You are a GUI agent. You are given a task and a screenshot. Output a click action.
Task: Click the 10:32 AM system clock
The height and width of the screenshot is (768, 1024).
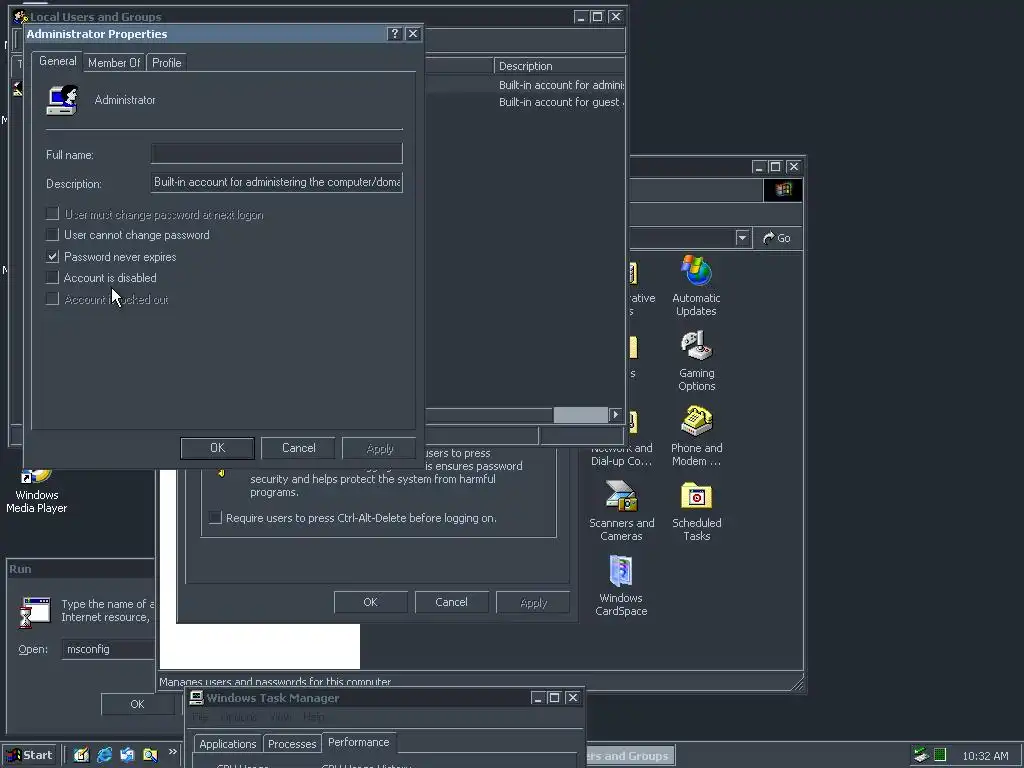pyautogui.click(x=985, y=756)
